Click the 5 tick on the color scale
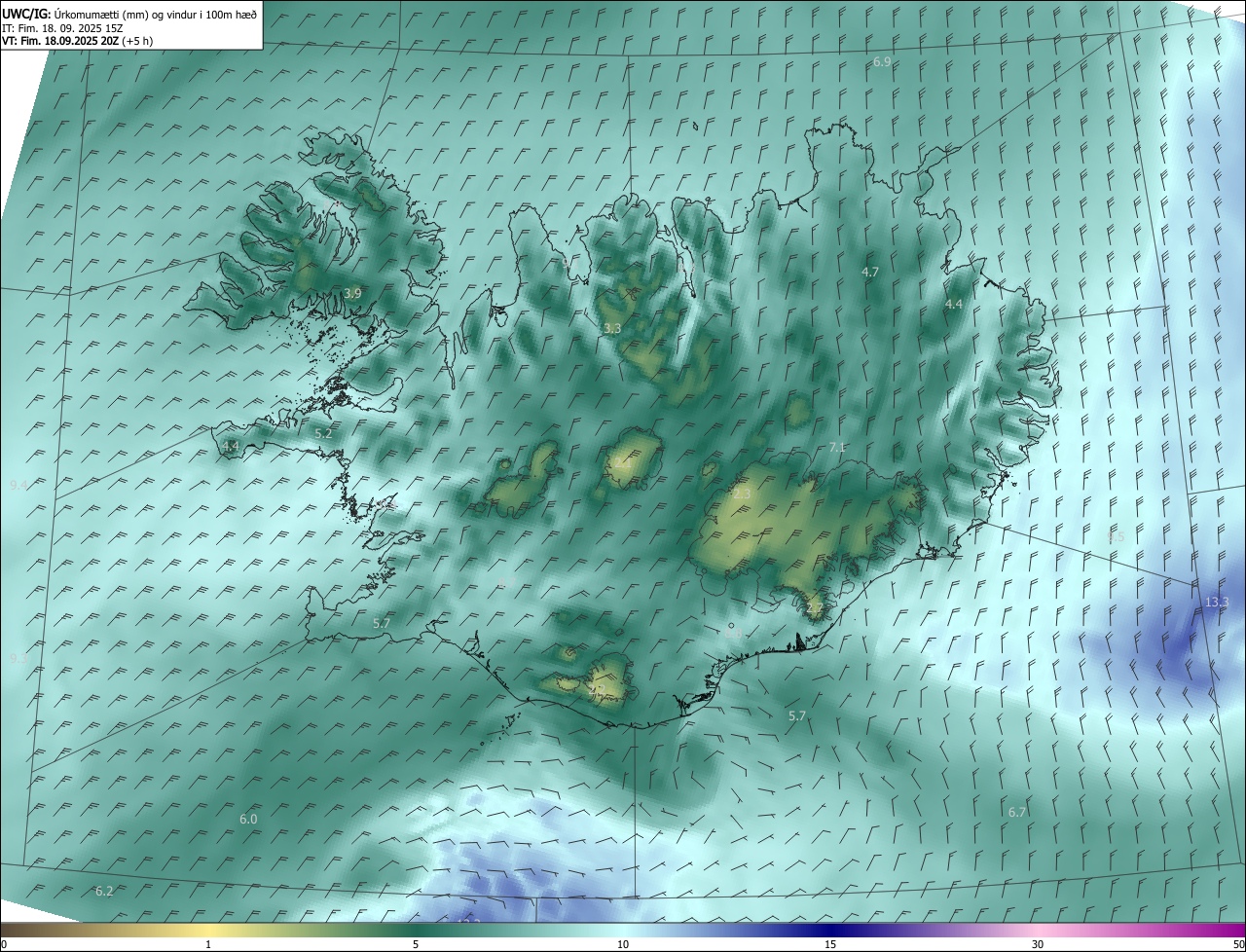 (416, 944)
